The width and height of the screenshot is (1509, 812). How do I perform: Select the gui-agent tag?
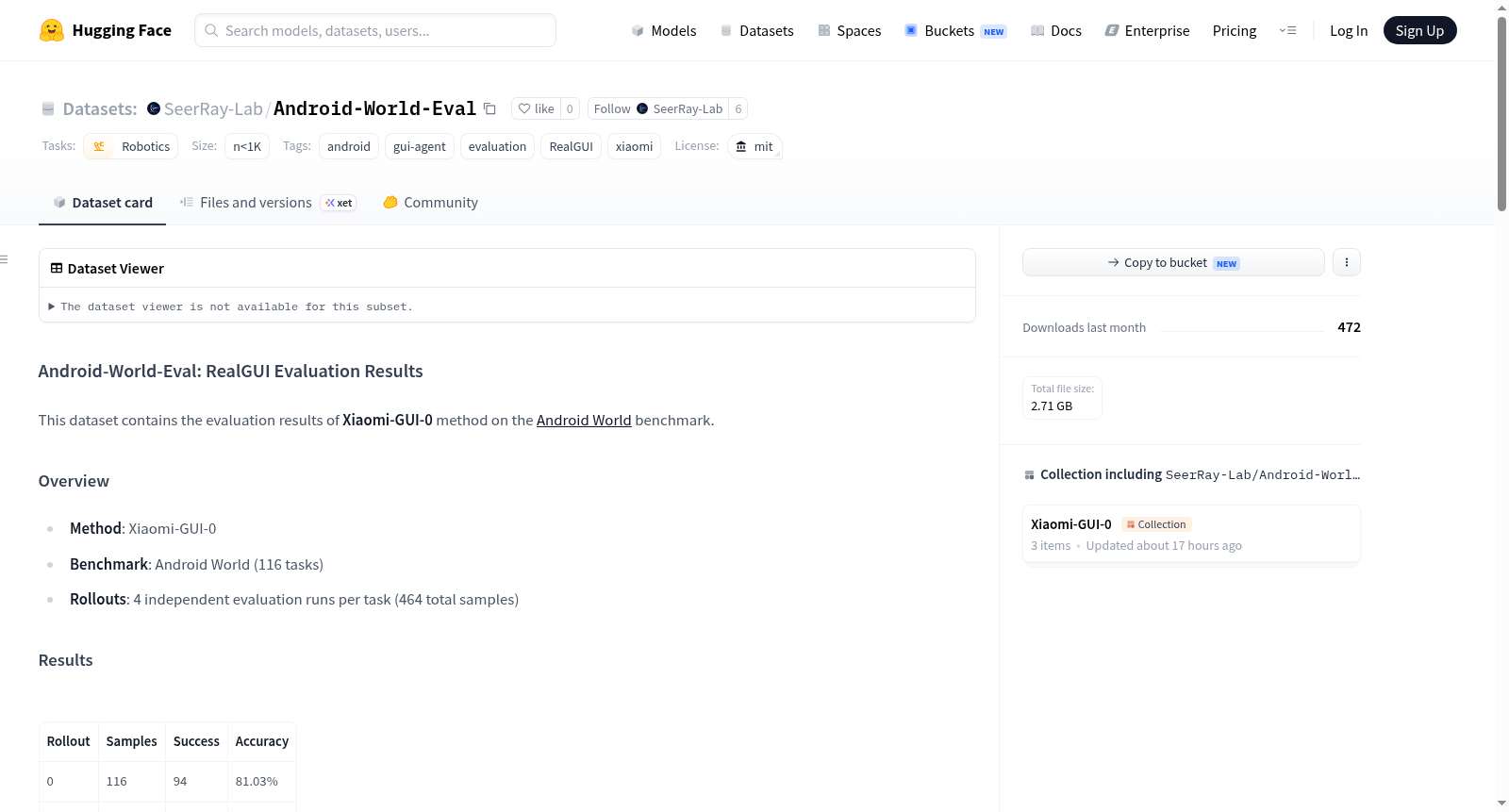click(x=420, y=146)
